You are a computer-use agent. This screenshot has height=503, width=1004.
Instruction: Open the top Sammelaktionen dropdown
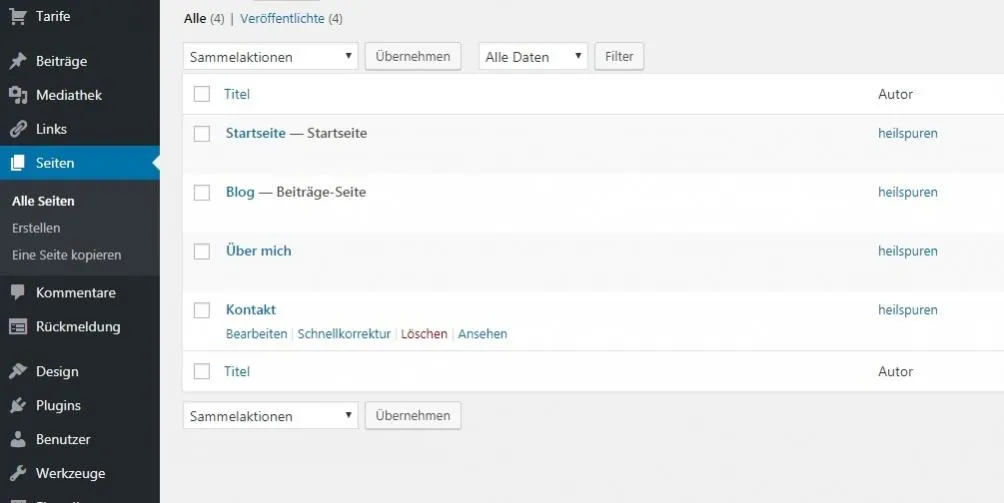point(271,56)
